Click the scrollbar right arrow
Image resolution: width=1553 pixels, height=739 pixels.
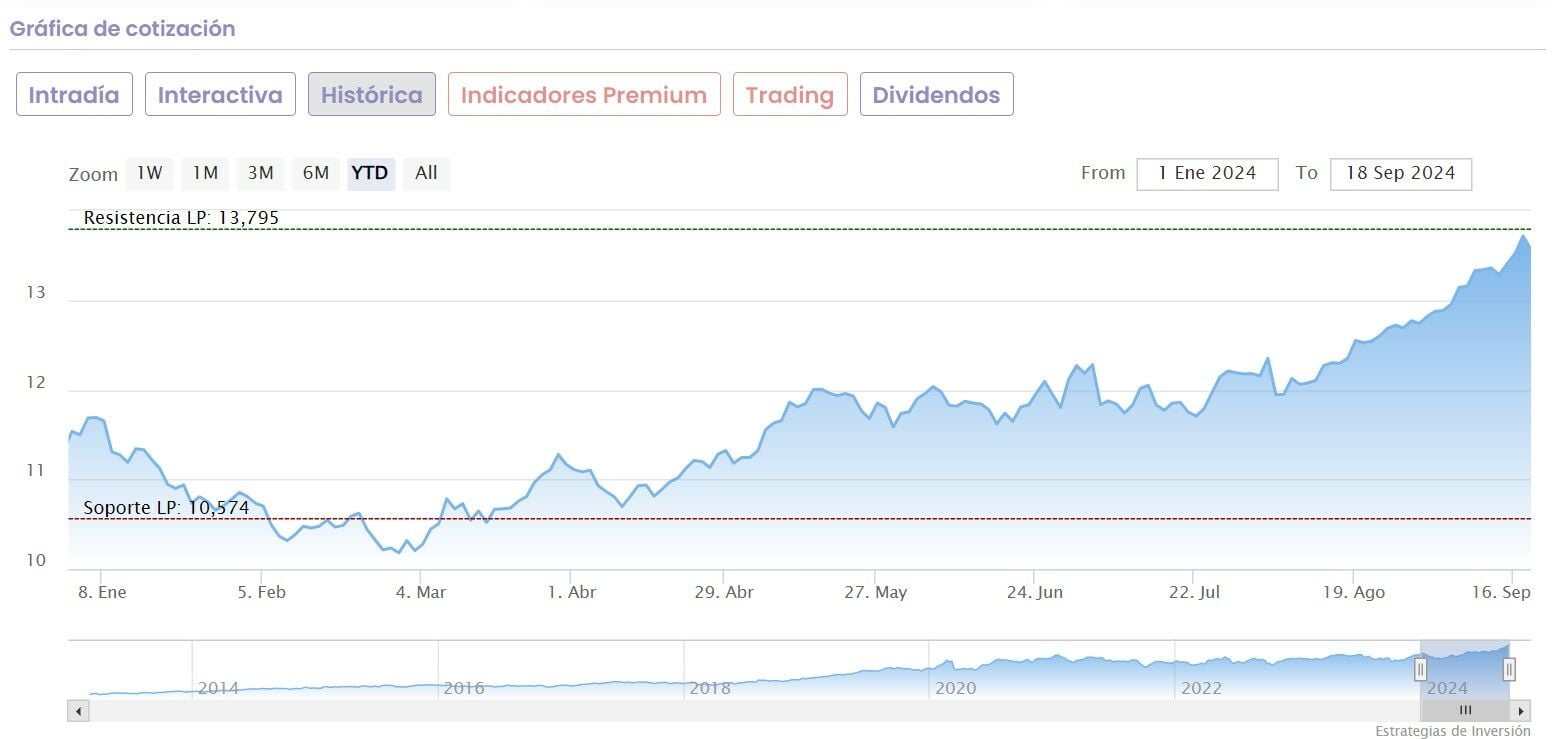(x=1520, y=711)
